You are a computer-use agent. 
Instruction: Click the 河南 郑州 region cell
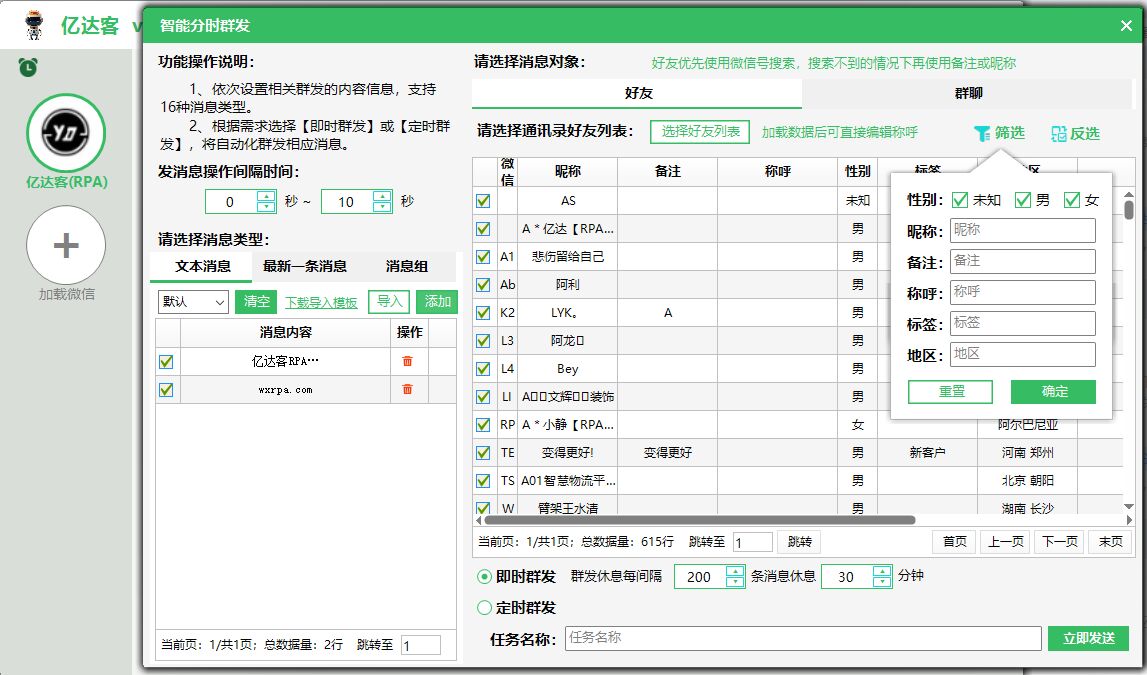1027,453
